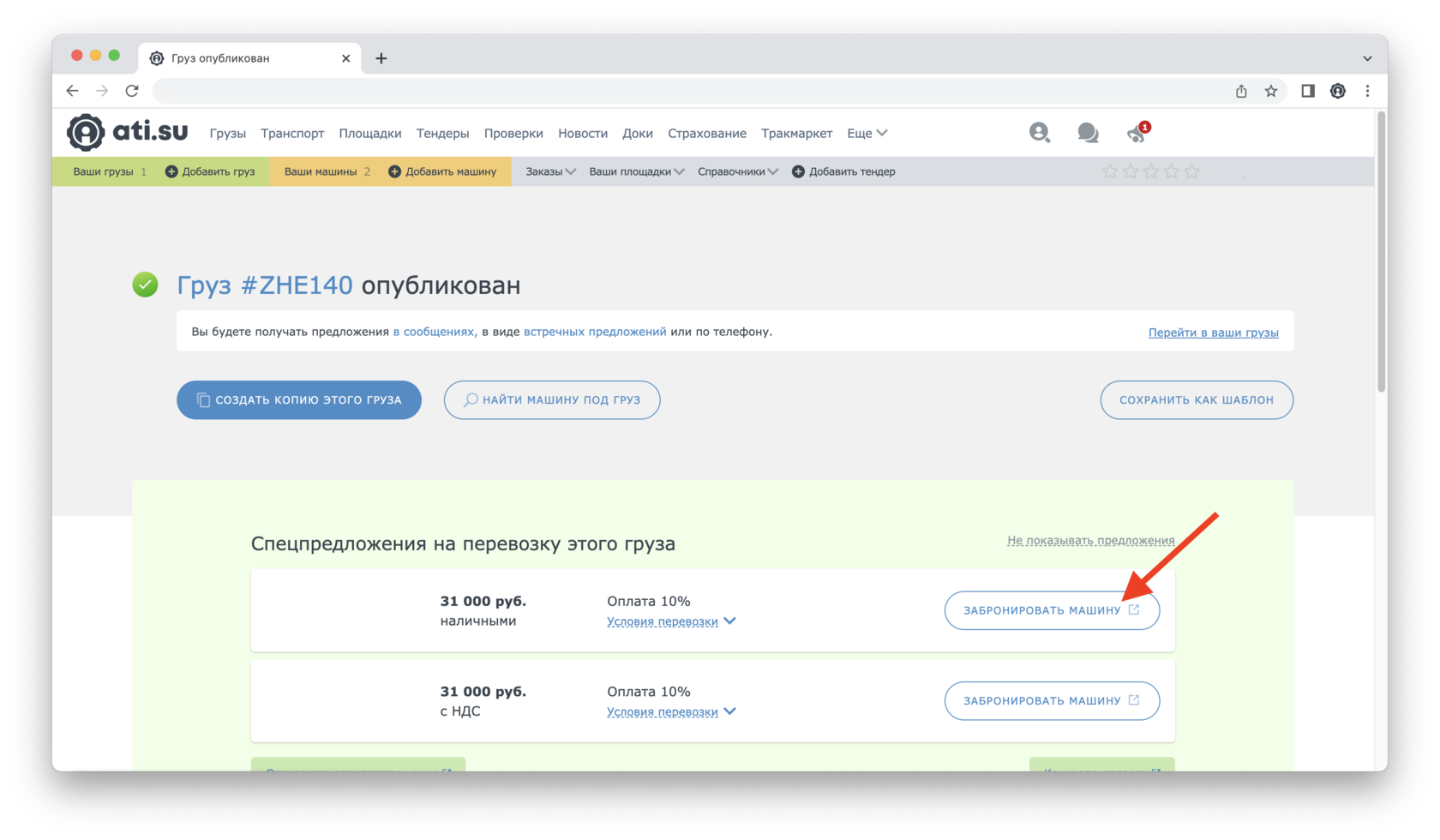
Task: Reload the current page
Action: [x=132, y=91]
